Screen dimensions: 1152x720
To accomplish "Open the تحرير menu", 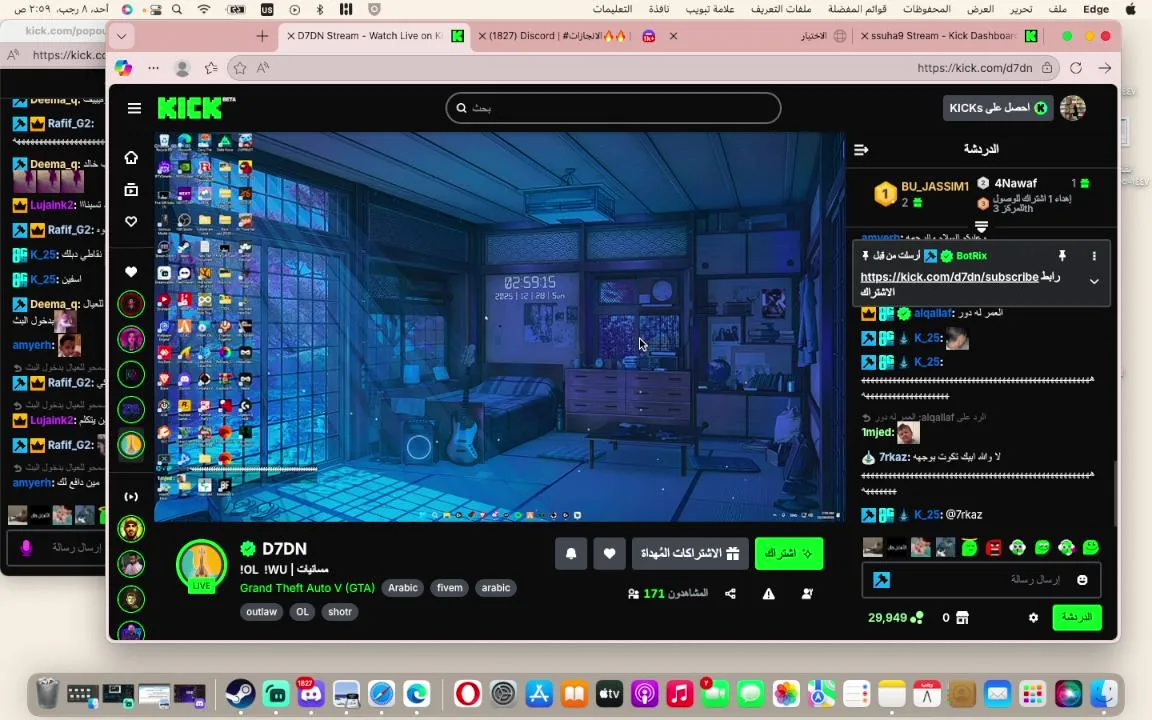I will pyautogui.click(x=1021, y=10).
